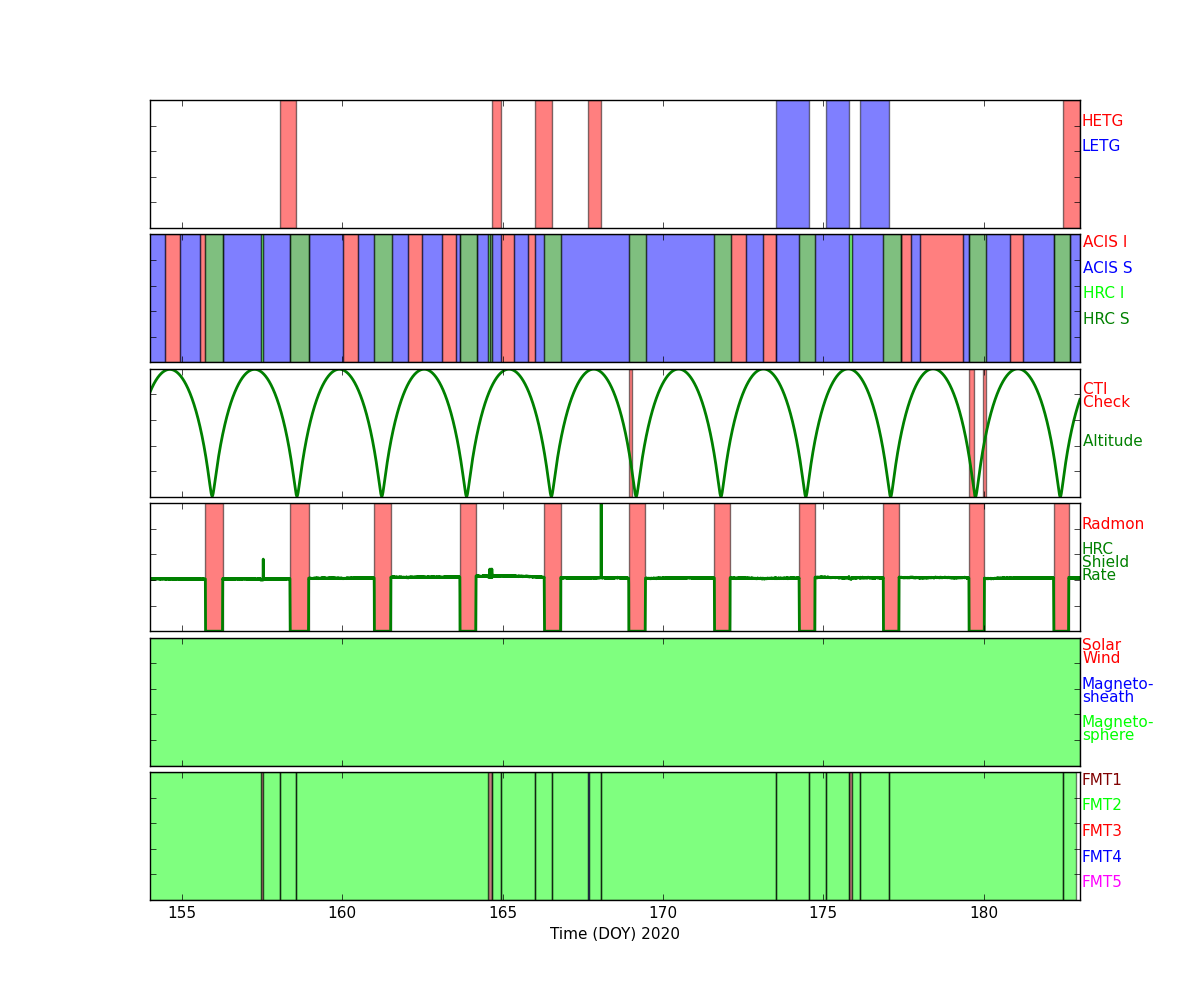
Task: Click the Radmon legend label
Action: pos(1112,524)
